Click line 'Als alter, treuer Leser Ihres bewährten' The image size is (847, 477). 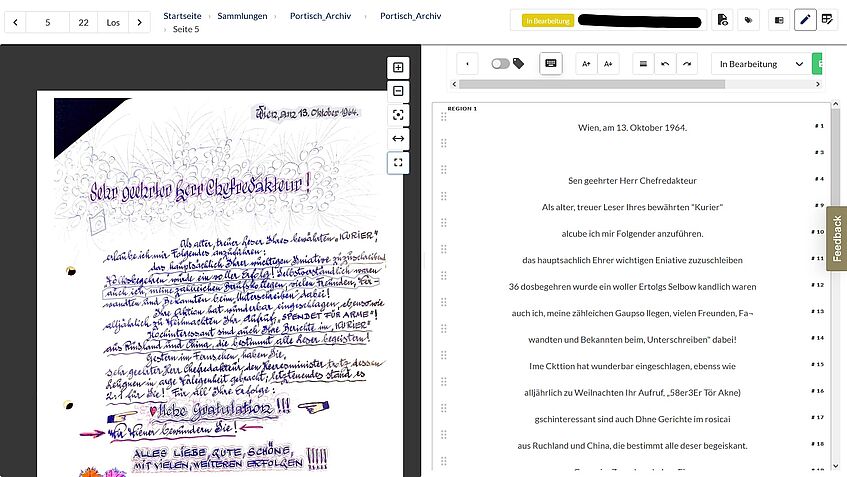[x=632, y=207]
